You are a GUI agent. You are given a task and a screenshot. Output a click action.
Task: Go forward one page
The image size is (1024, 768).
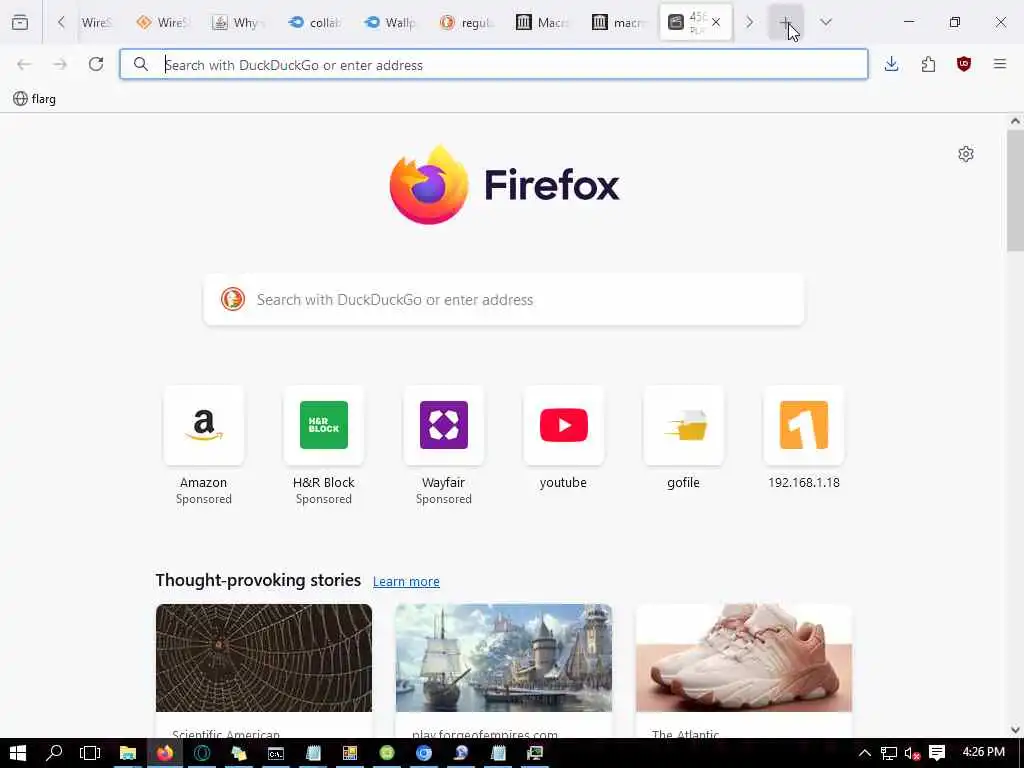click(x=60, y=64)
